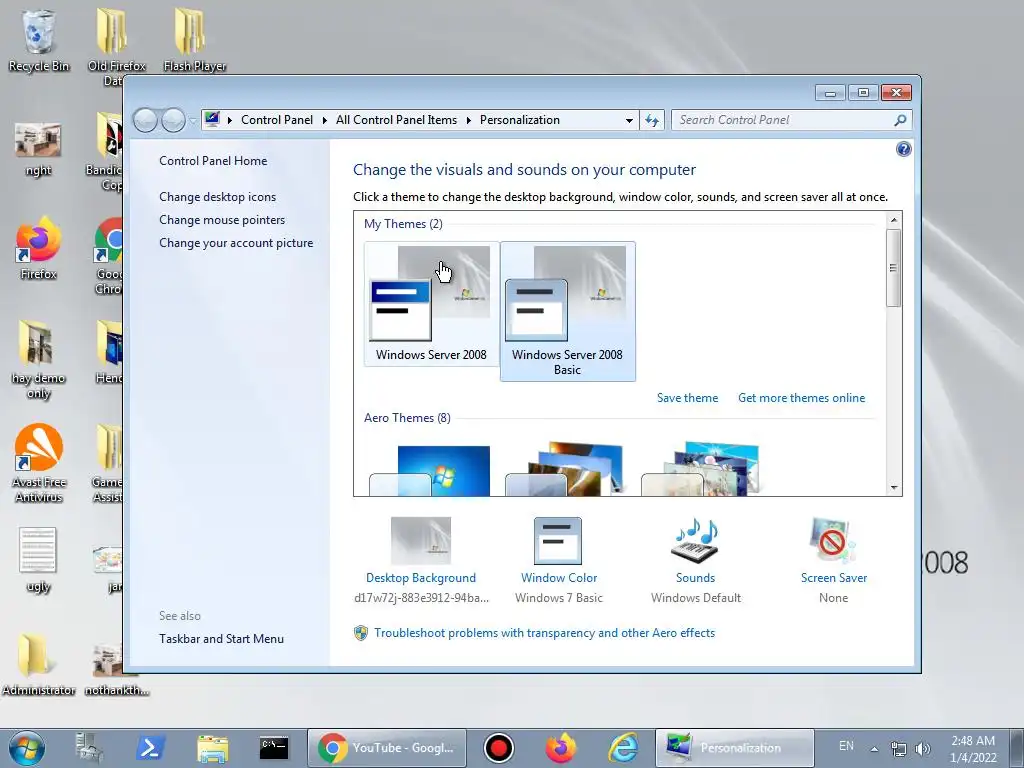Click Get more themes online link
This screenshot has height=768, width=1024.
coord(801,398)
